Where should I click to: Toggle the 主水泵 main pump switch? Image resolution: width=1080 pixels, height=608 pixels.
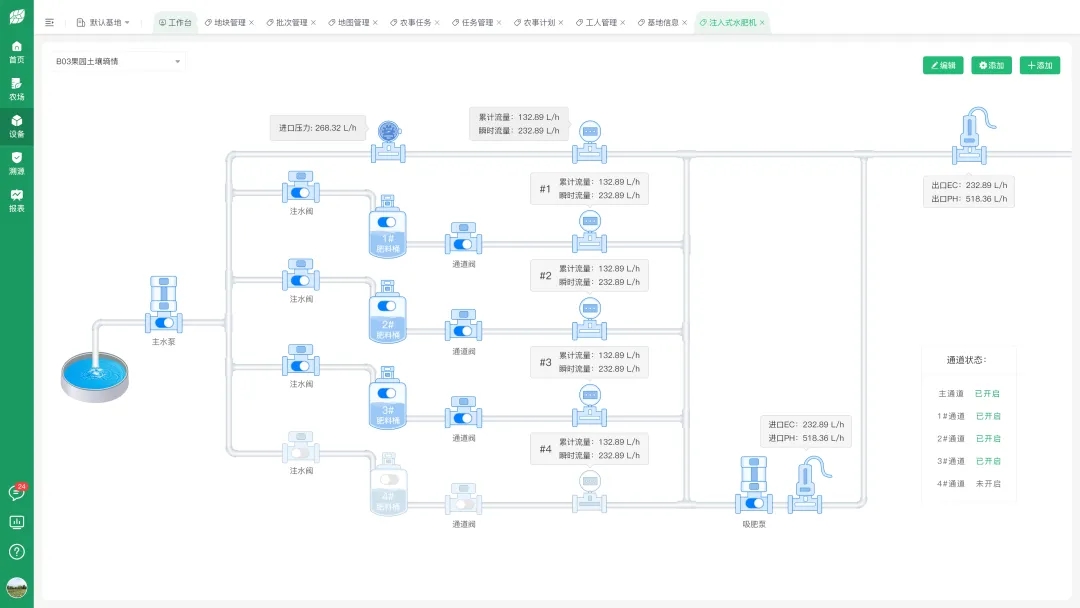point(165,322)
